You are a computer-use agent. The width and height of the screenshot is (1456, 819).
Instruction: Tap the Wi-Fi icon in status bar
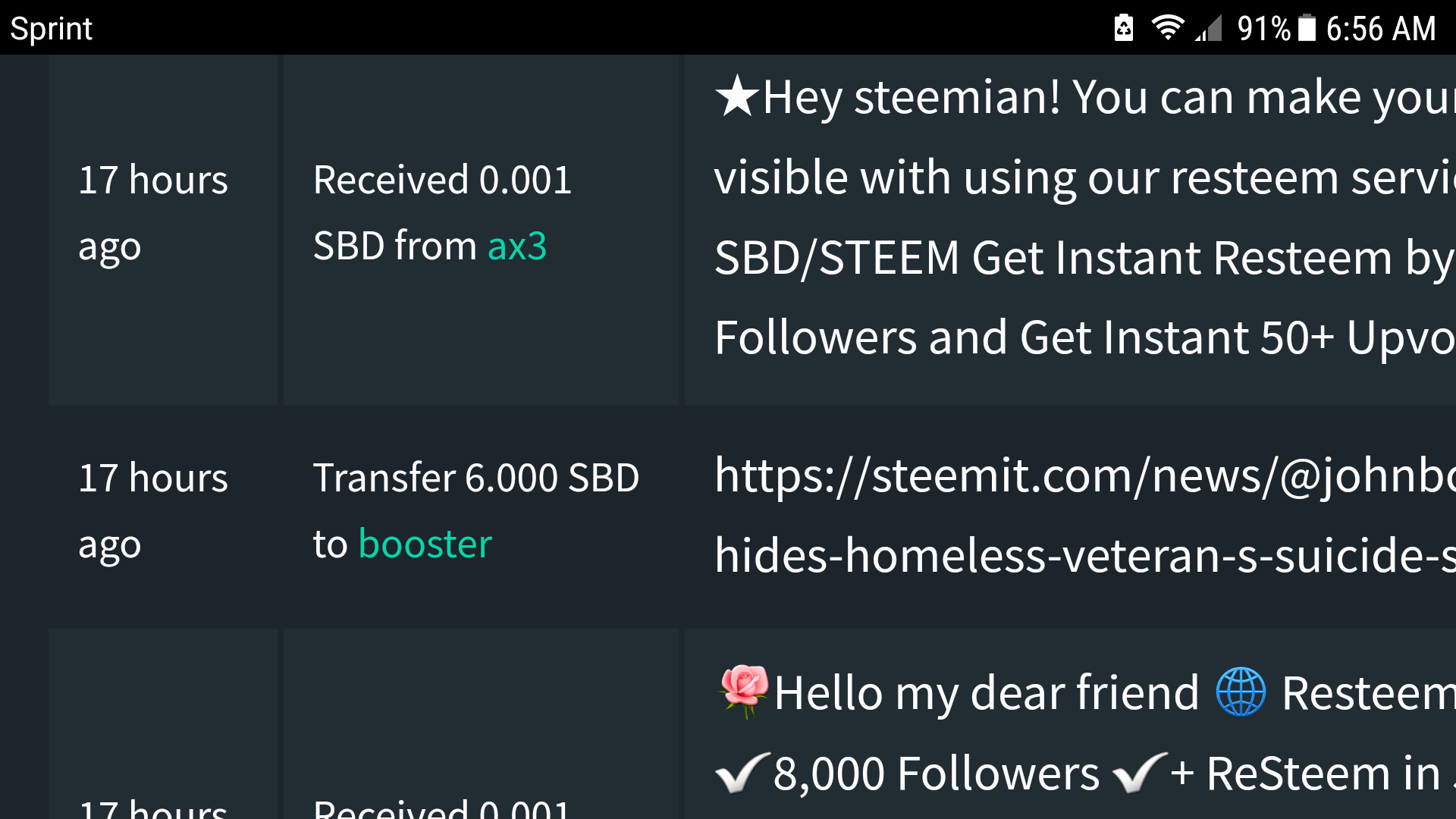pos(1167,28)
